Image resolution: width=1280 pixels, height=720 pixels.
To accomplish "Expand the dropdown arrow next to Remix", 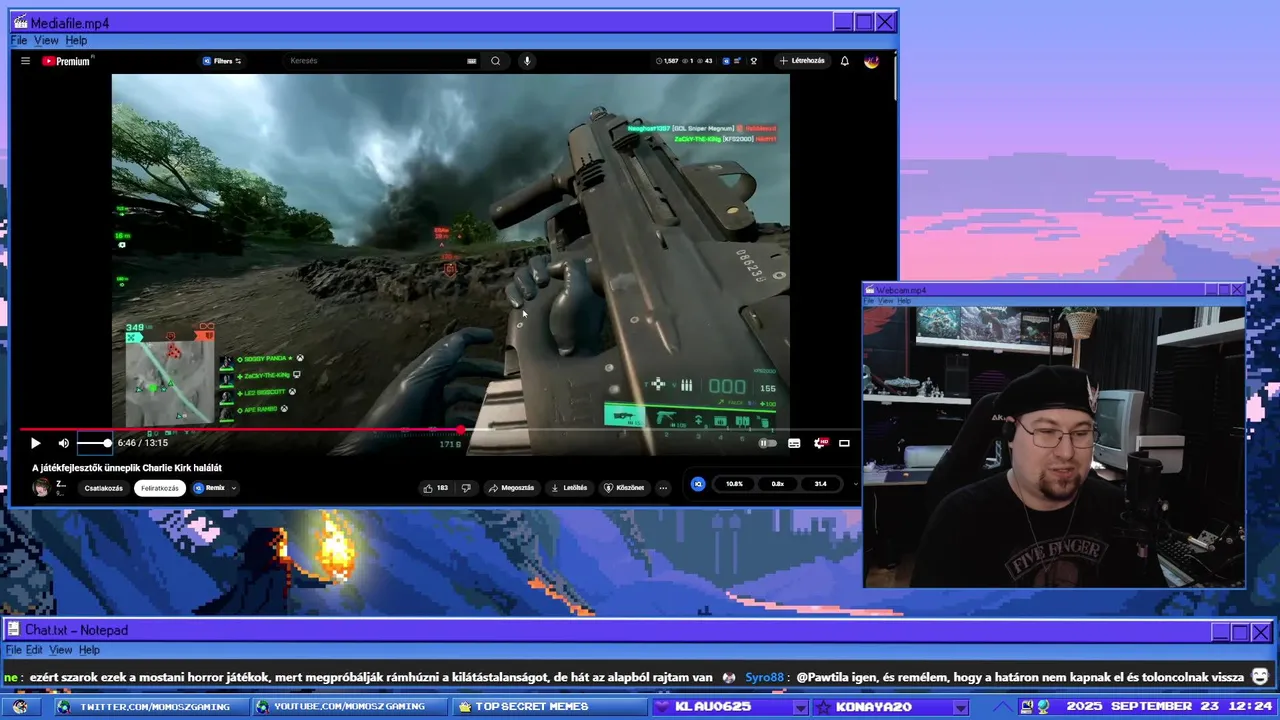I will pyautogui.click(x=234, y=488).
